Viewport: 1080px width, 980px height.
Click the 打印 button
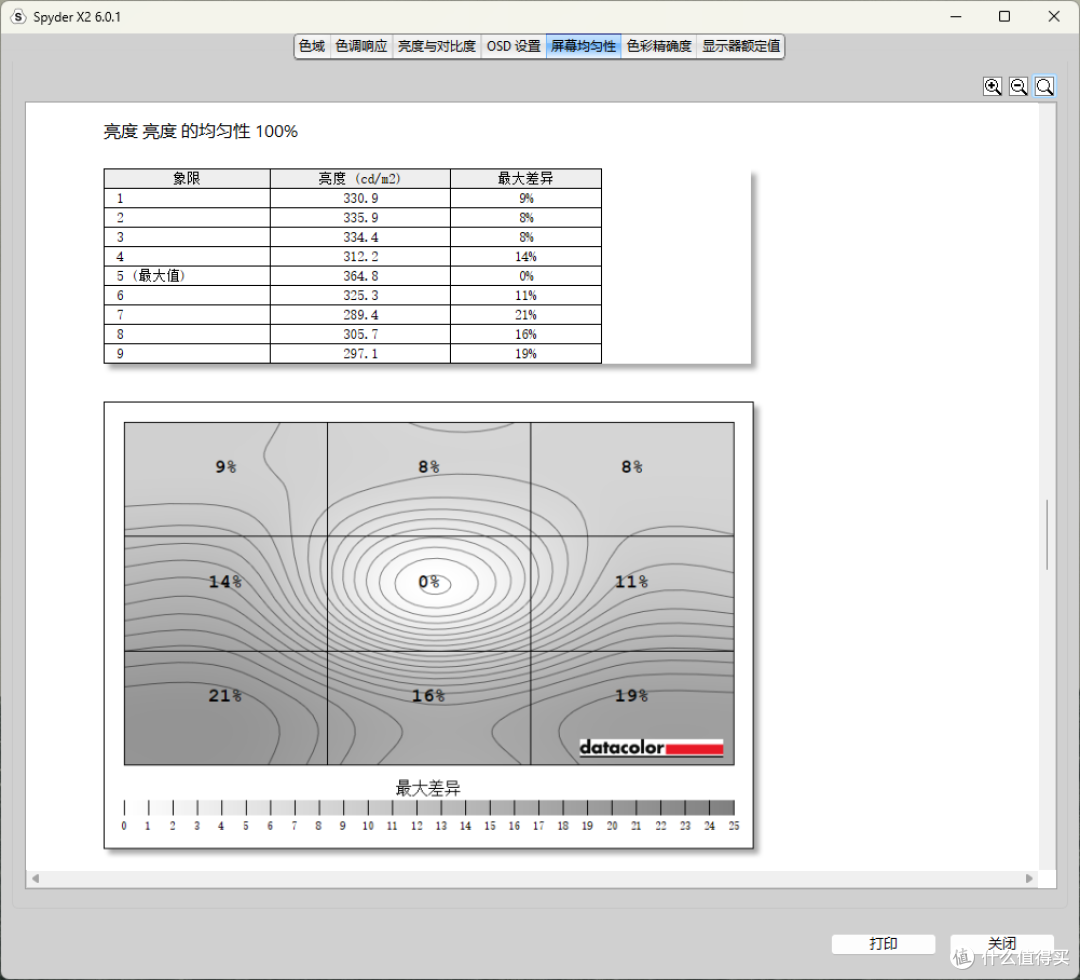(x=883, y=943)
